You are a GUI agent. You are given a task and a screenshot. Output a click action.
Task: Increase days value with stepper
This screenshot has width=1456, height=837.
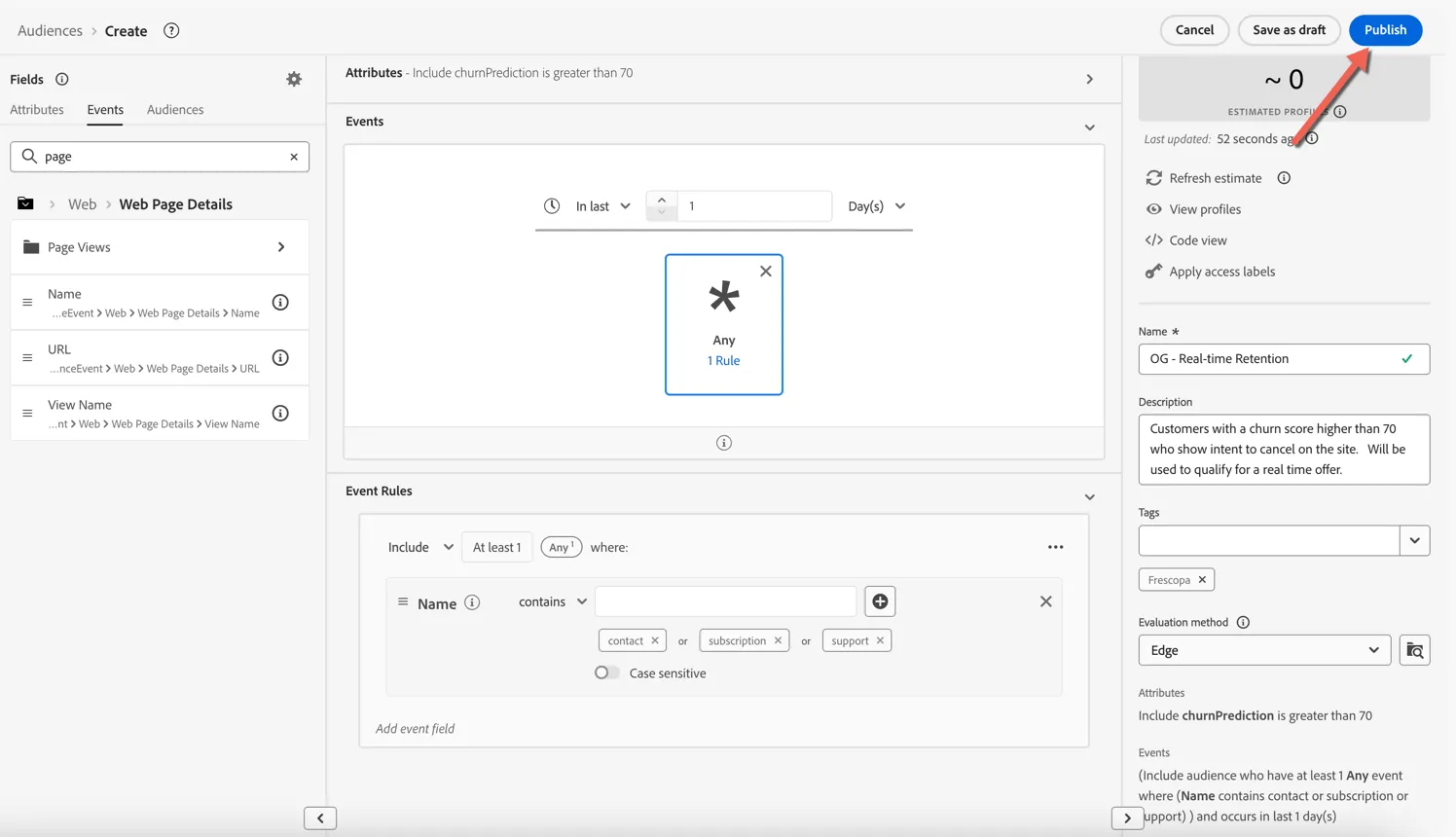[x=662, y=199]
